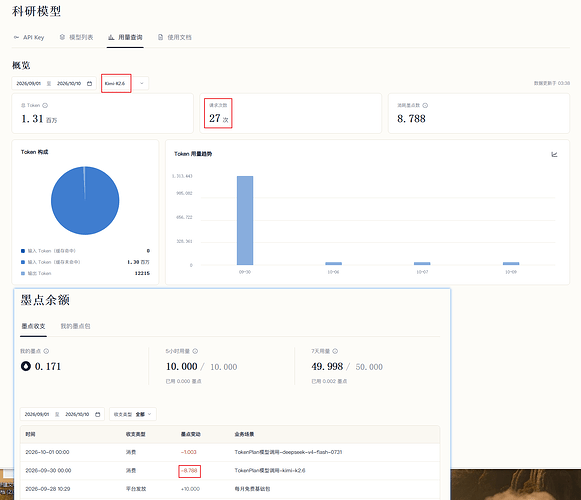The image size is (581, 500).
Task: Expand the 收支类型 全部 filter dropdown
Action: (133, 414)
